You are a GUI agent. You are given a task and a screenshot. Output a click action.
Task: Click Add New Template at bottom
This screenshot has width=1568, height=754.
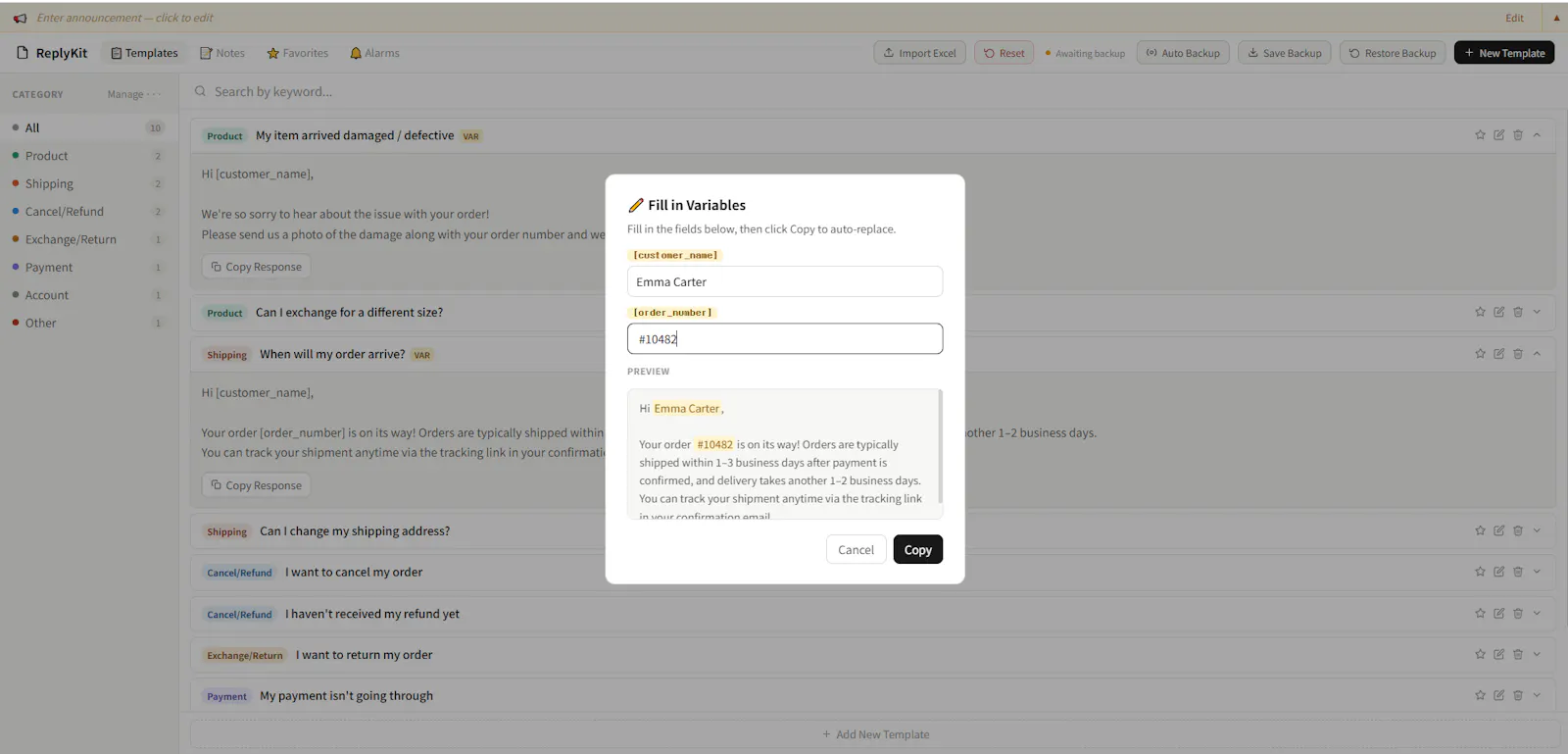pyautogui.click(x=875, y=734)
